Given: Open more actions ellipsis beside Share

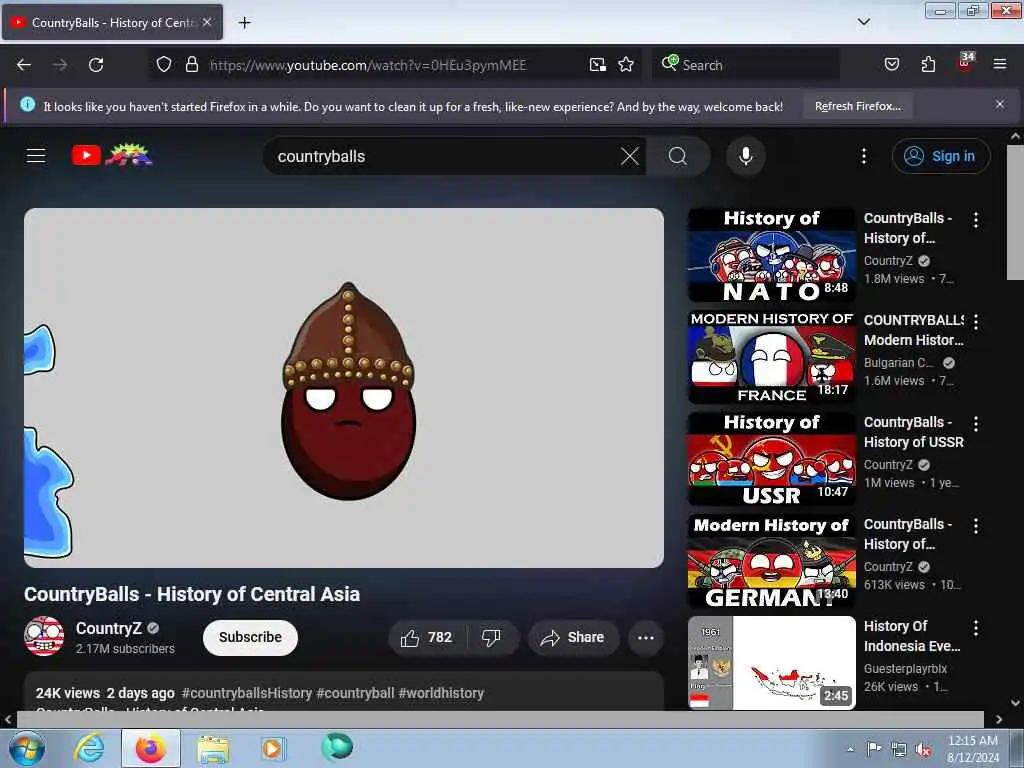Looking at the screenshot, I should 645,637.
